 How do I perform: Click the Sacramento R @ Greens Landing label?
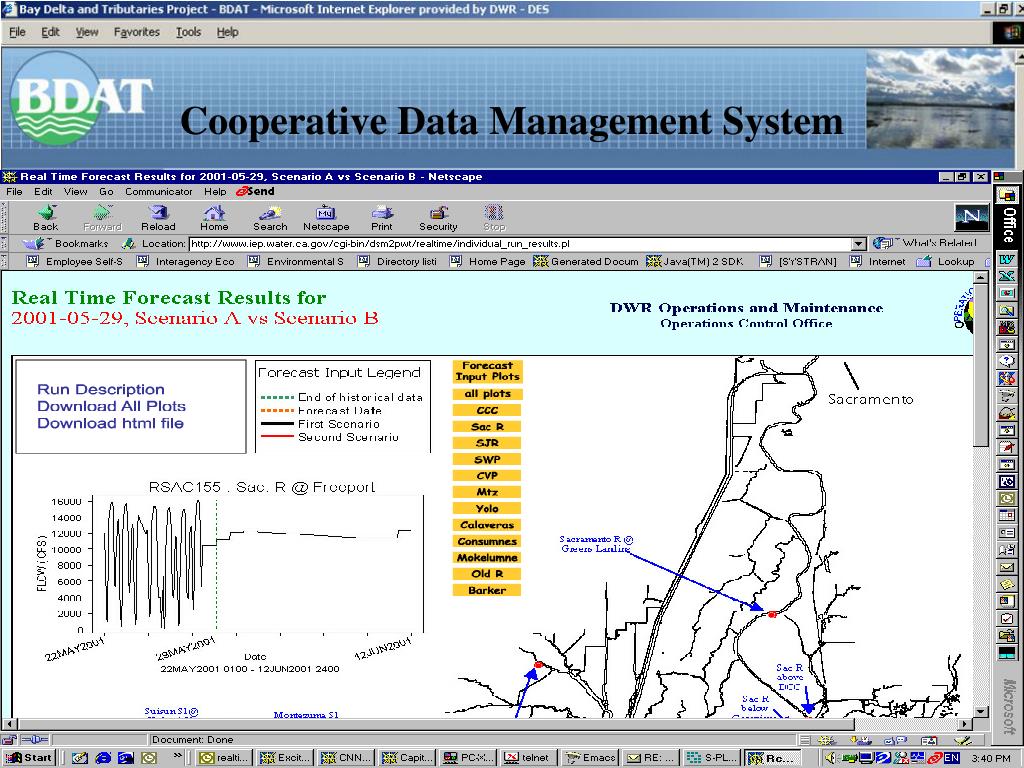tap(596, 544)
